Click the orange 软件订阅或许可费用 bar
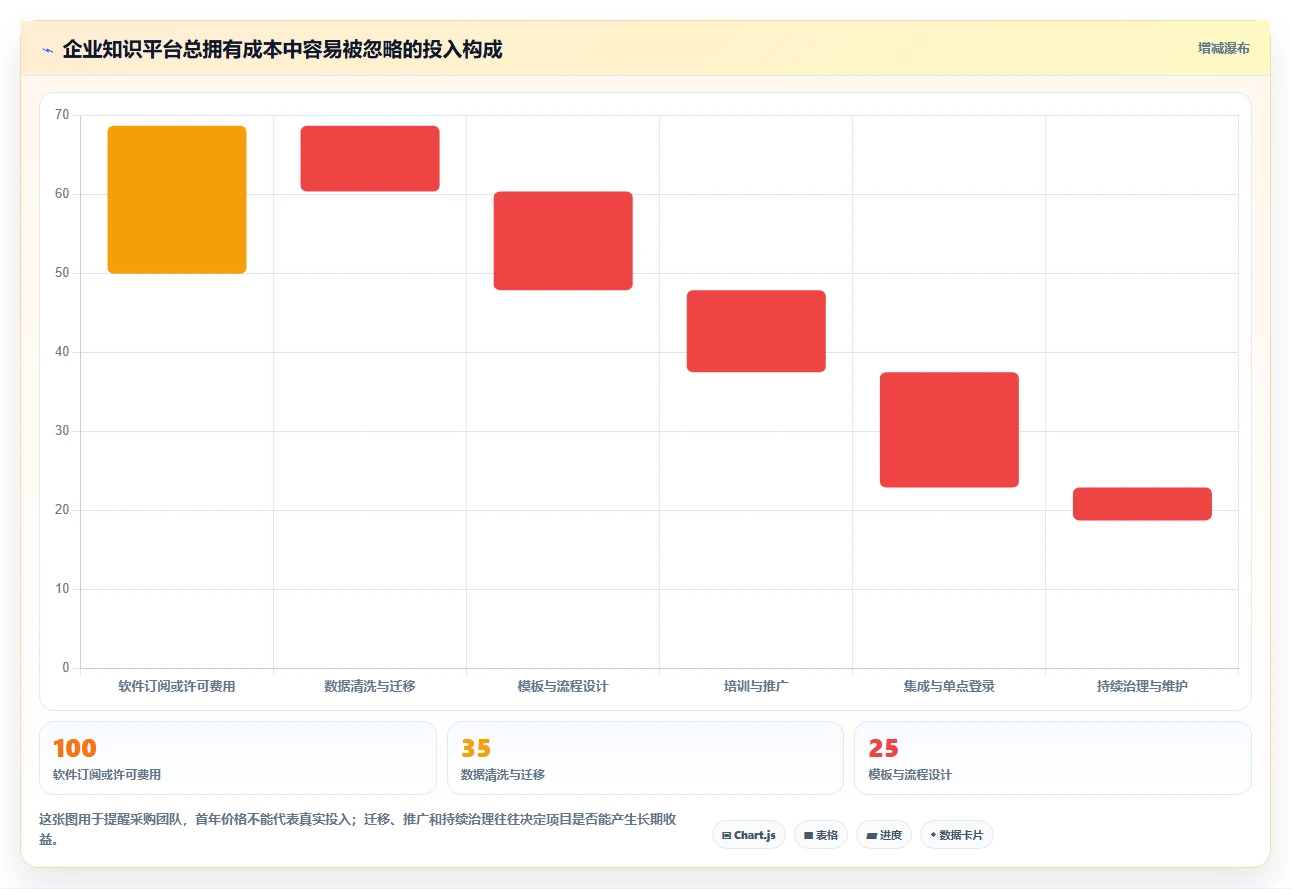The width and height of the screenshot is (1291, 889). [177, 200]
